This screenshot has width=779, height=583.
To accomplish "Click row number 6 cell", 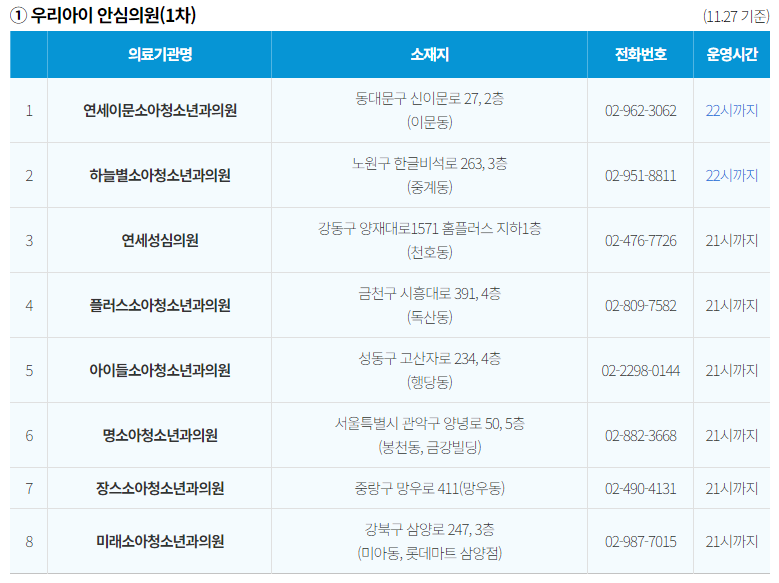I will (x=29, y=435).
